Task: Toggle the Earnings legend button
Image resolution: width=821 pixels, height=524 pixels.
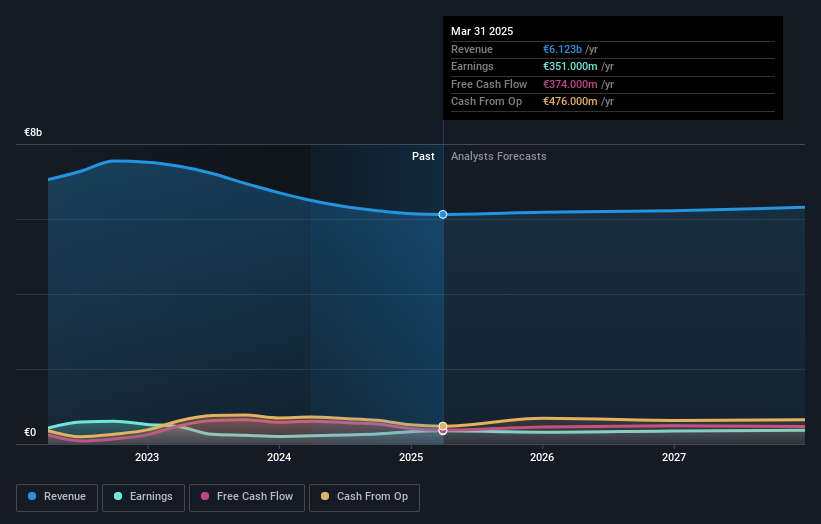Action: point(143,497)
